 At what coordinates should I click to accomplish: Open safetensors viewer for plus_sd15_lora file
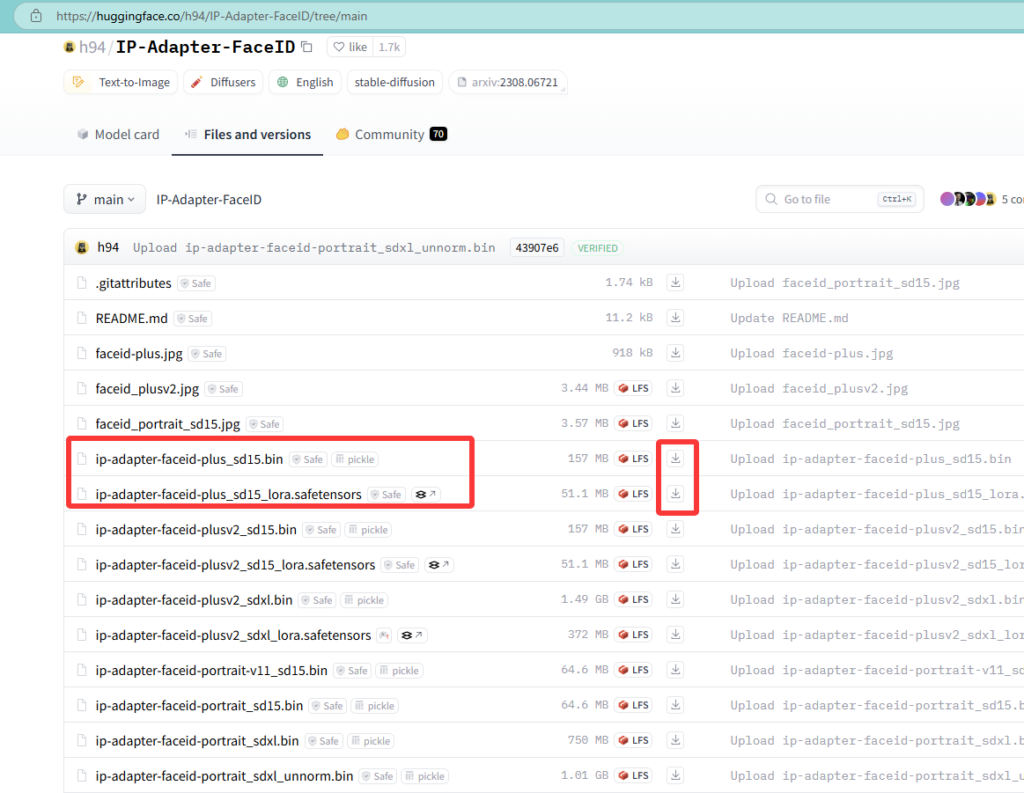click(x=426, y=494)
